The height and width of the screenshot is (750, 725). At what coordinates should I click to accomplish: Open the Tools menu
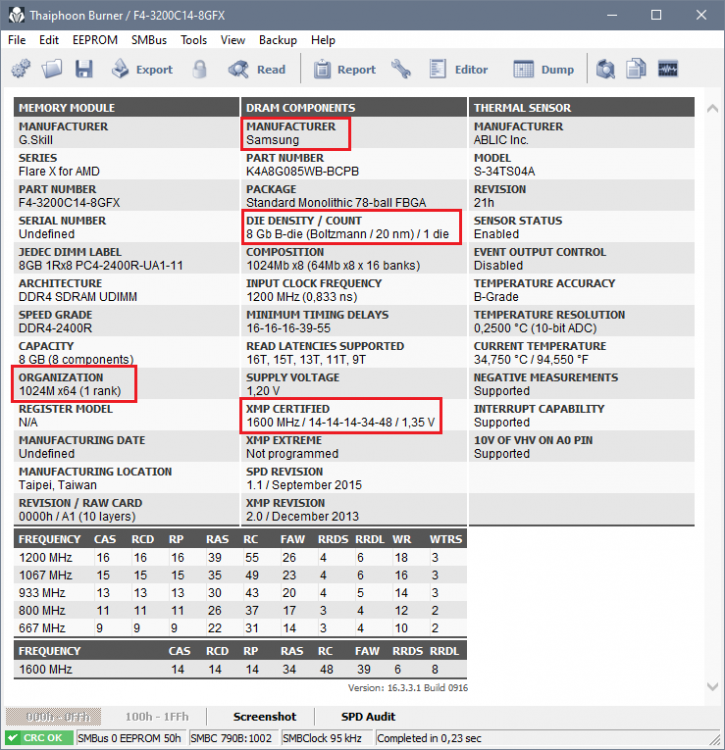(194, 40)
